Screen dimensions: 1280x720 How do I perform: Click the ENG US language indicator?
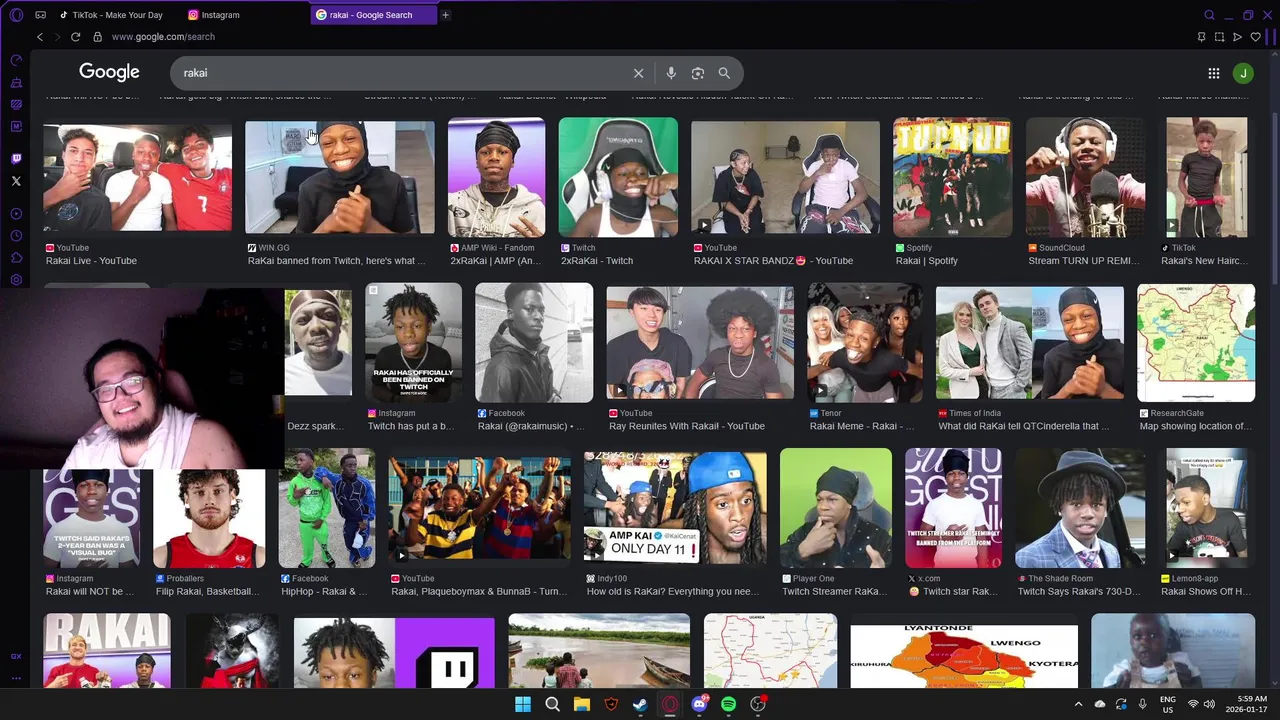(x=1168, y=704)
